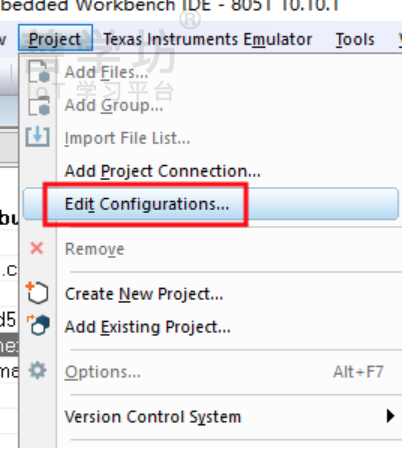This screenshot has width=402, height=450.
Task: Choose Add Existing Project... entry
Action: tap(148, 327)
